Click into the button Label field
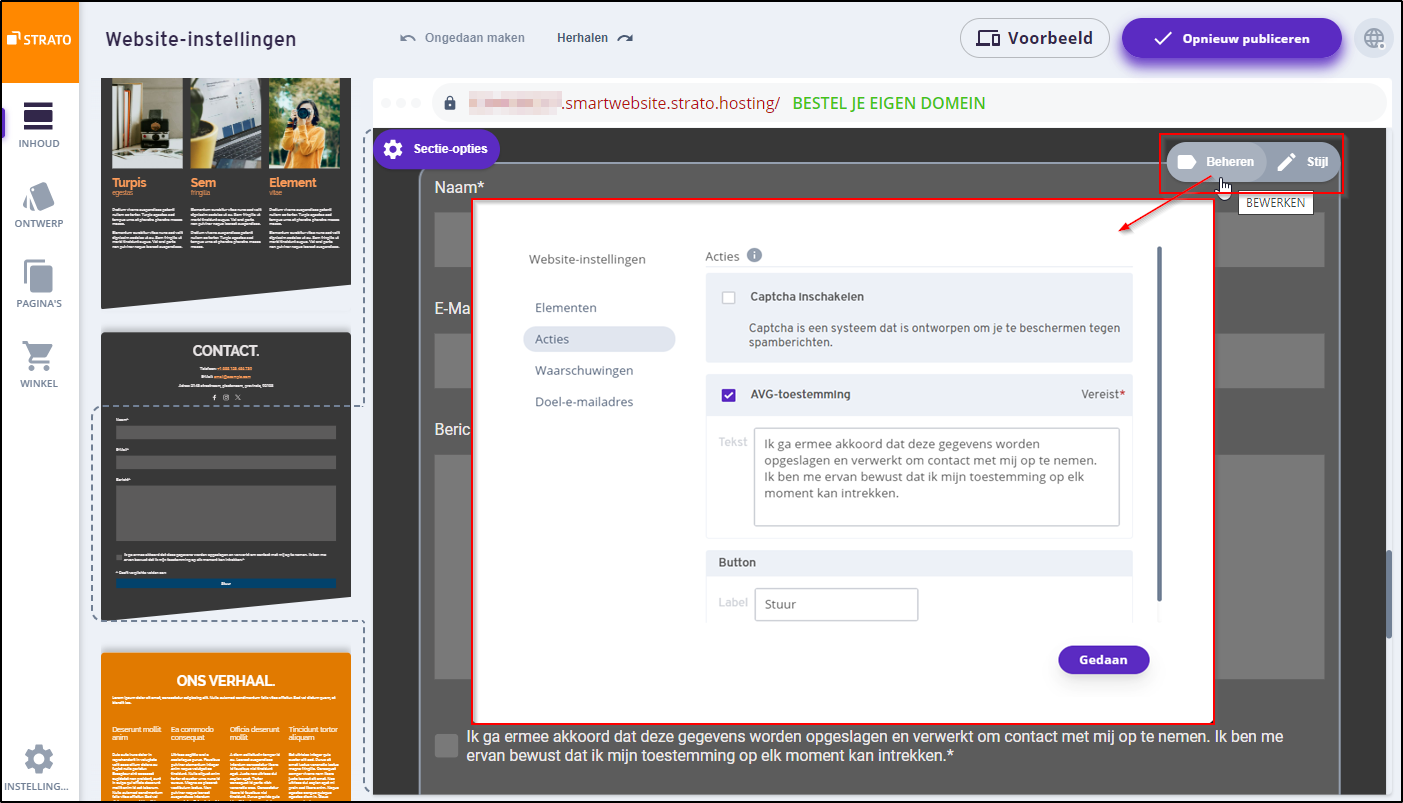1403x803 pixels. click(836, 604)
